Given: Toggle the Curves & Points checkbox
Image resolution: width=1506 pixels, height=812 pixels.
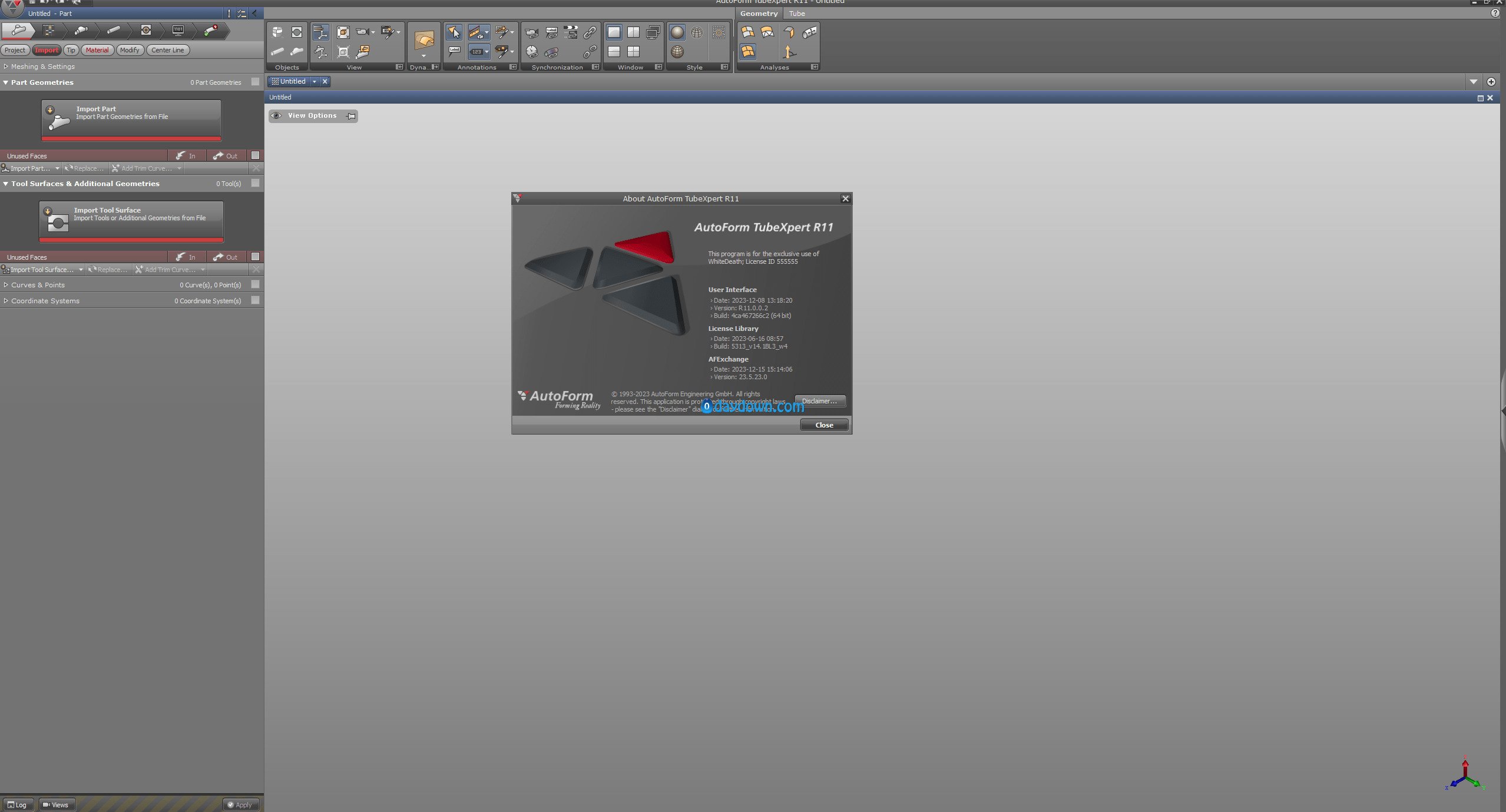Looking at the screenshot, I should click(255, 284).
